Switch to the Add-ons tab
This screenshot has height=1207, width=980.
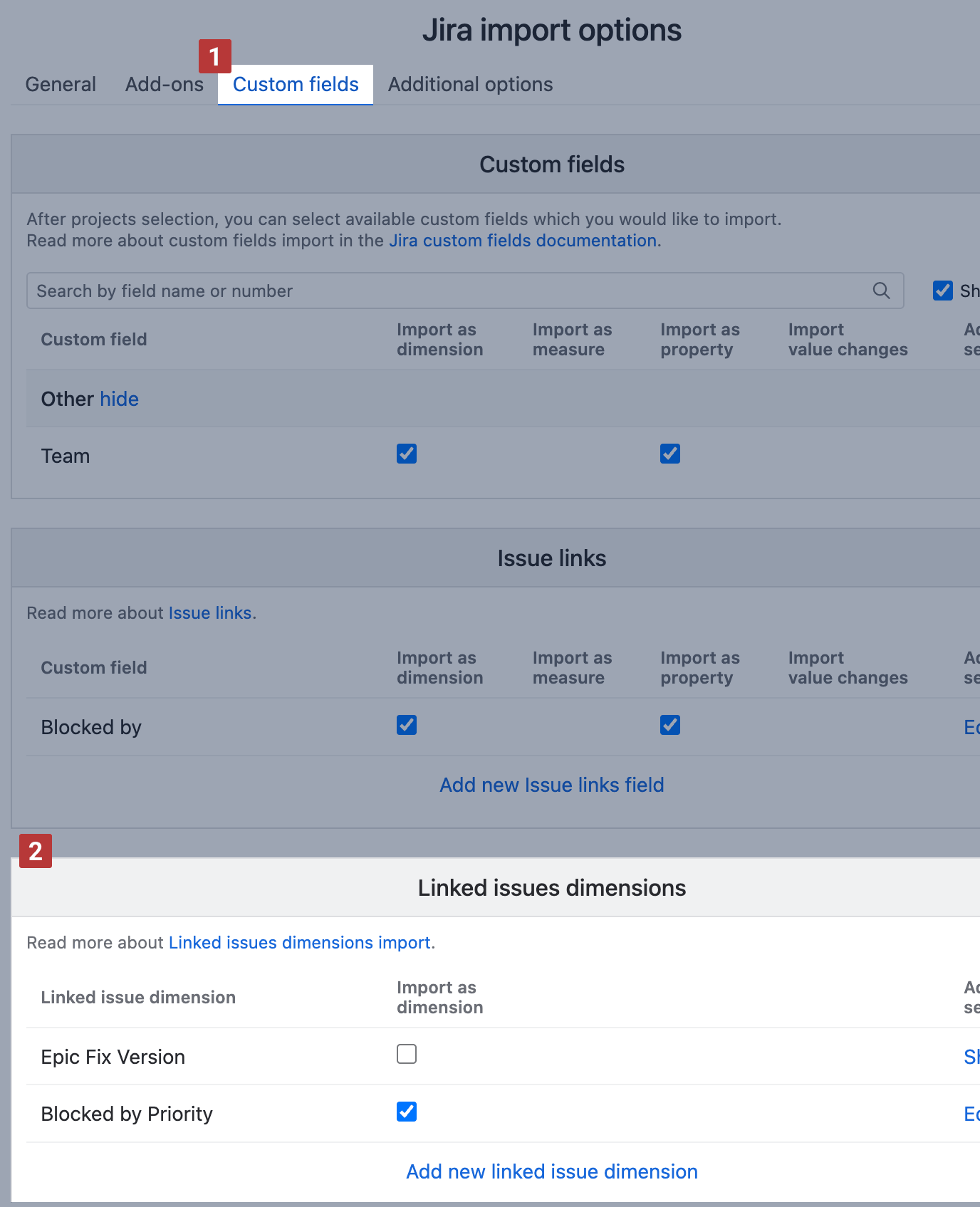pos(165,84)
